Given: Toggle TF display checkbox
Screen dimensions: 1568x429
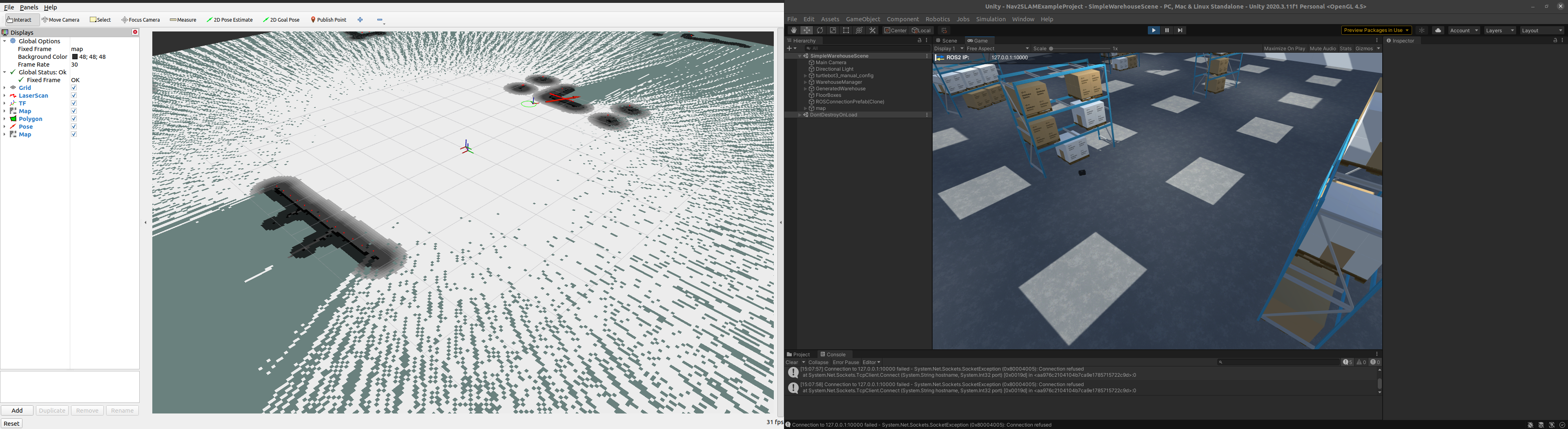Looking at the screenshot, I should pos(73,104).
